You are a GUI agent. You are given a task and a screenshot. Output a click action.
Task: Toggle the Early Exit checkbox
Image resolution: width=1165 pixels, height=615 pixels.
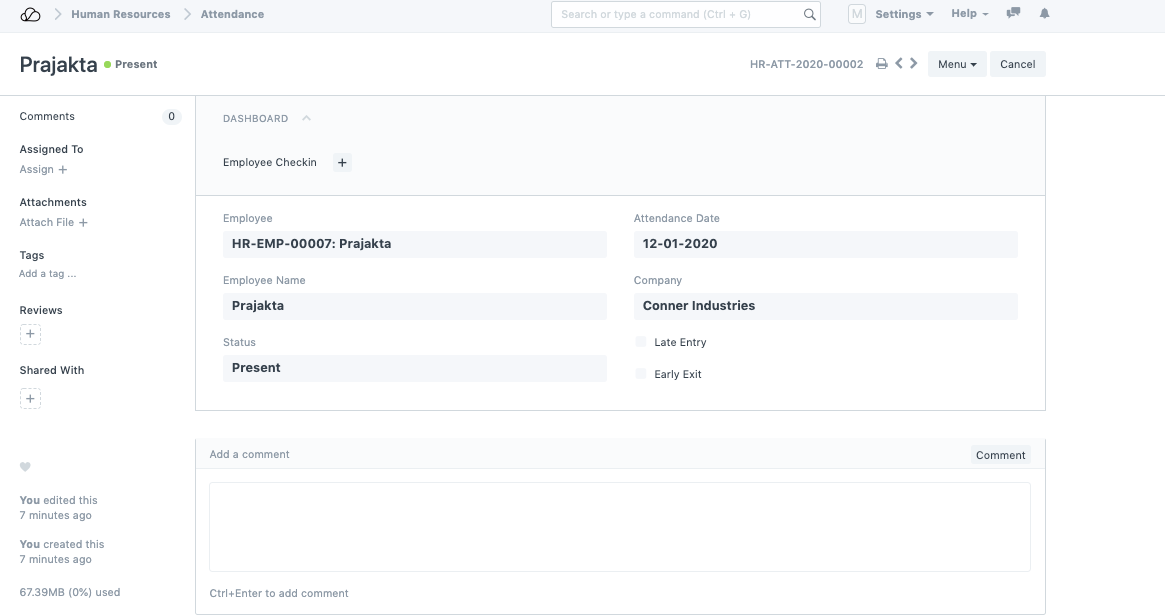tap(641, 374)
